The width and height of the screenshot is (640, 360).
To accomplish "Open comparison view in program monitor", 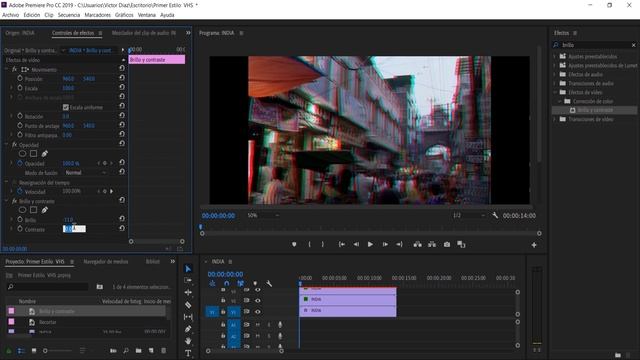I will tap(461, 244).
